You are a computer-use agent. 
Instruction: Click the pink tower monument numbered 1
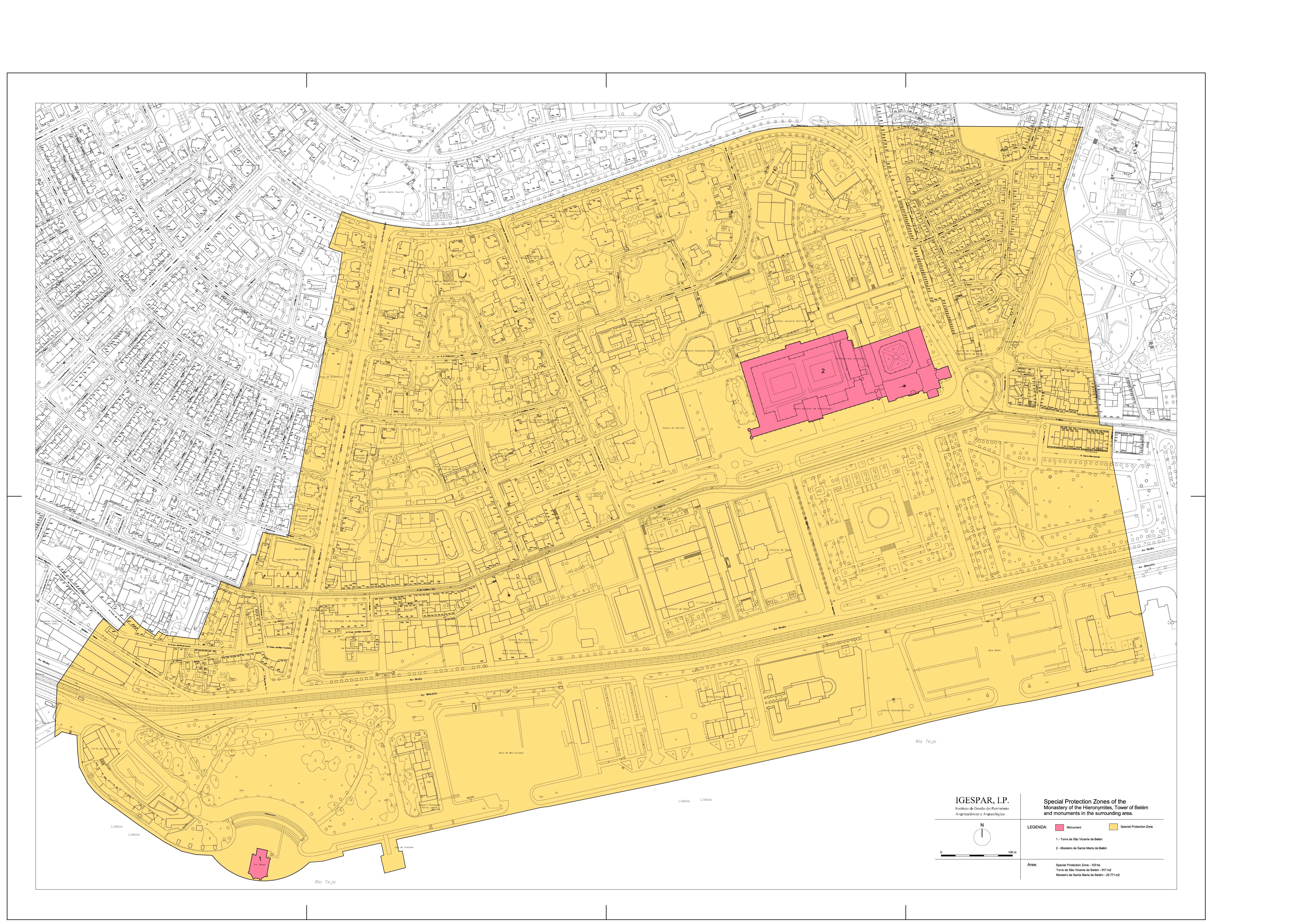(259, 864)
